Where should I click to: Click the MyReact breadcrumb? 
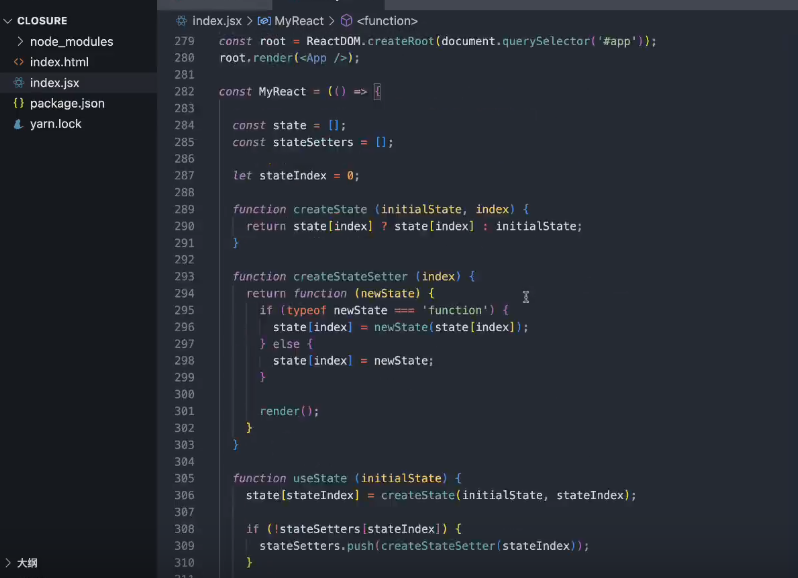coord(299,21)
